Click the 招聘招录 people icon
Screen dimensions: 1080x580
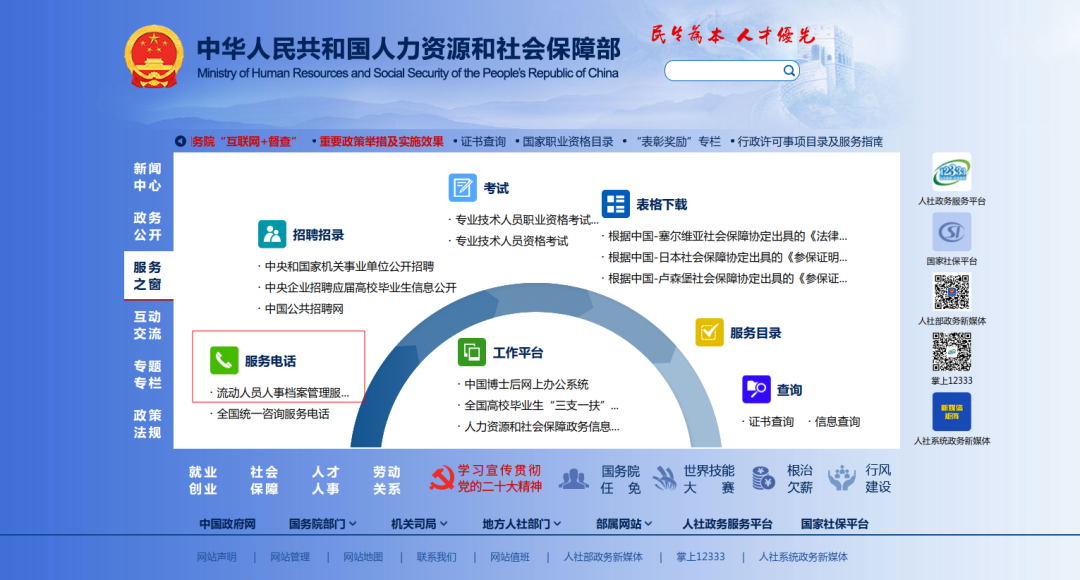[x=272, y=232]
